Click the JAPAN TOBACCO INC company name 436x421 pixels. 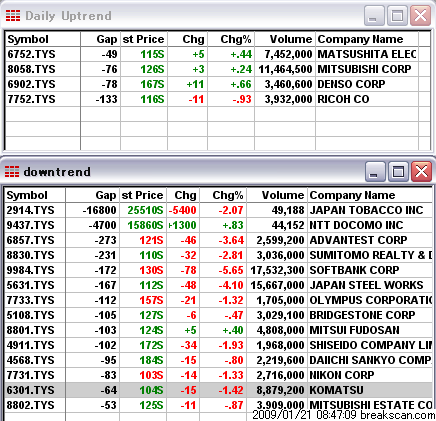[366, 210]
